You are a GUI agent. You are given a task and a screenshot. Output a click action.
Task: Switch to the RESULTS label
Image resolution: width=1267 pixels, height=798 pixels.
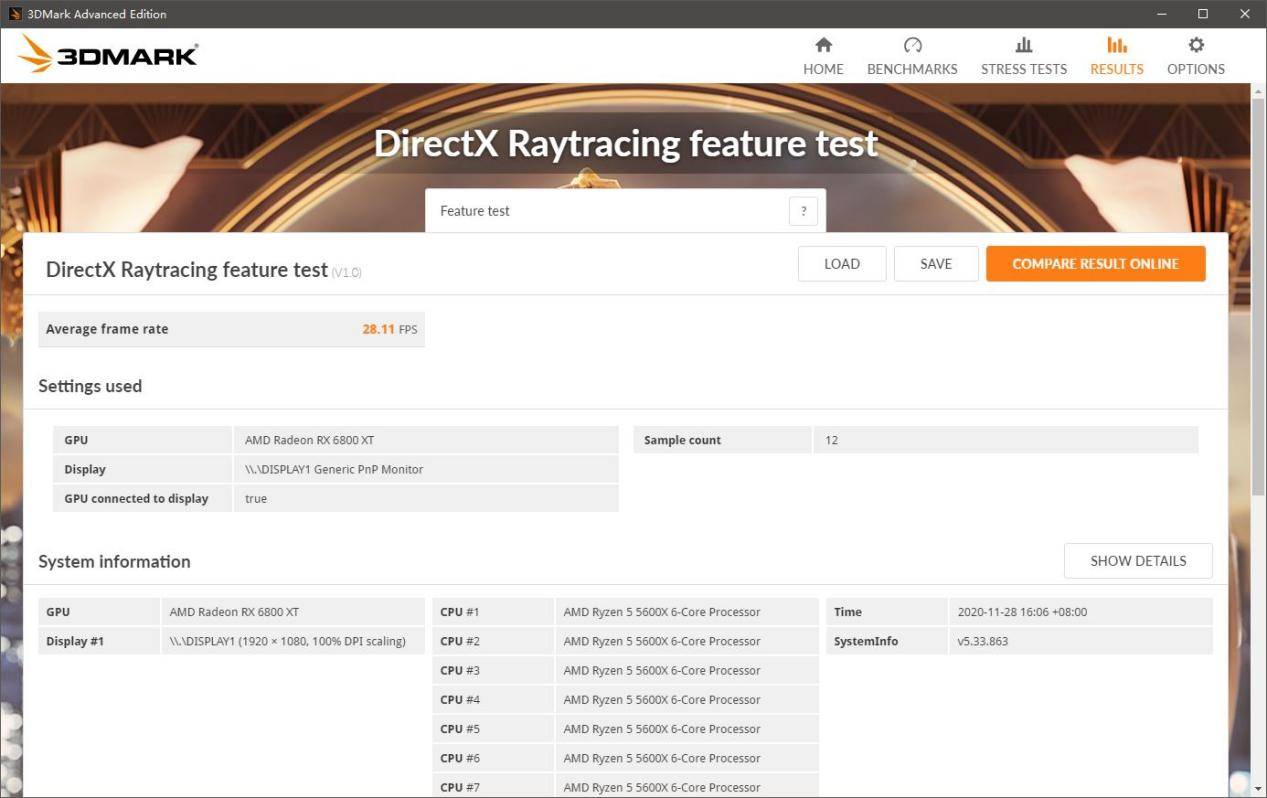point(1117,69)
